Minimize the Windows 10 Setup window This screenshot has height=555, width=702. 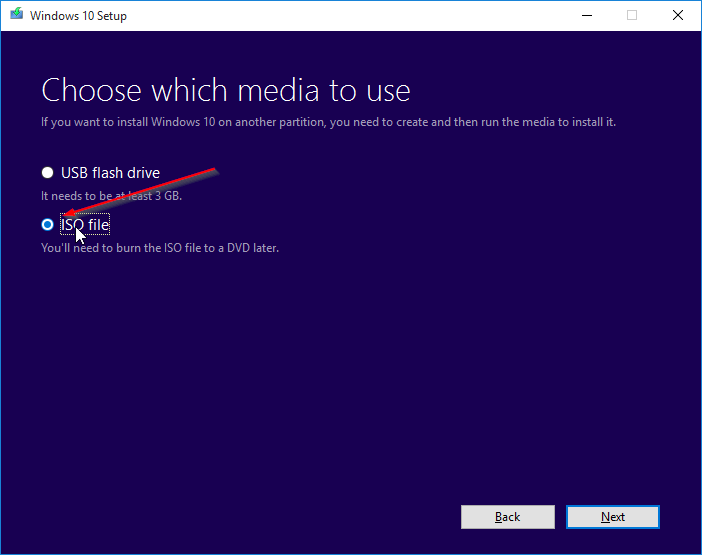587,15
